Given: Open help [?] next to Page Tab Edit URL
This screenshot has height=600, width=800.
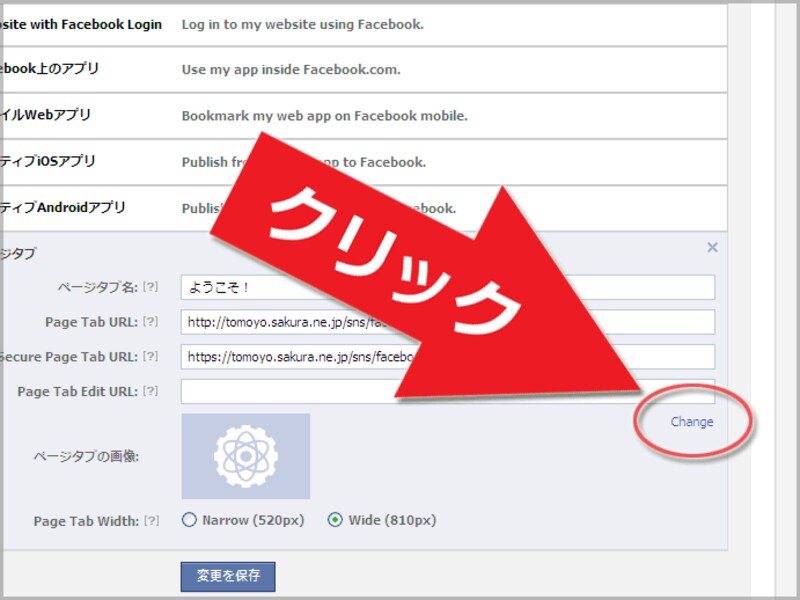Looking at the screenshot, I should [x=151, y=391].
